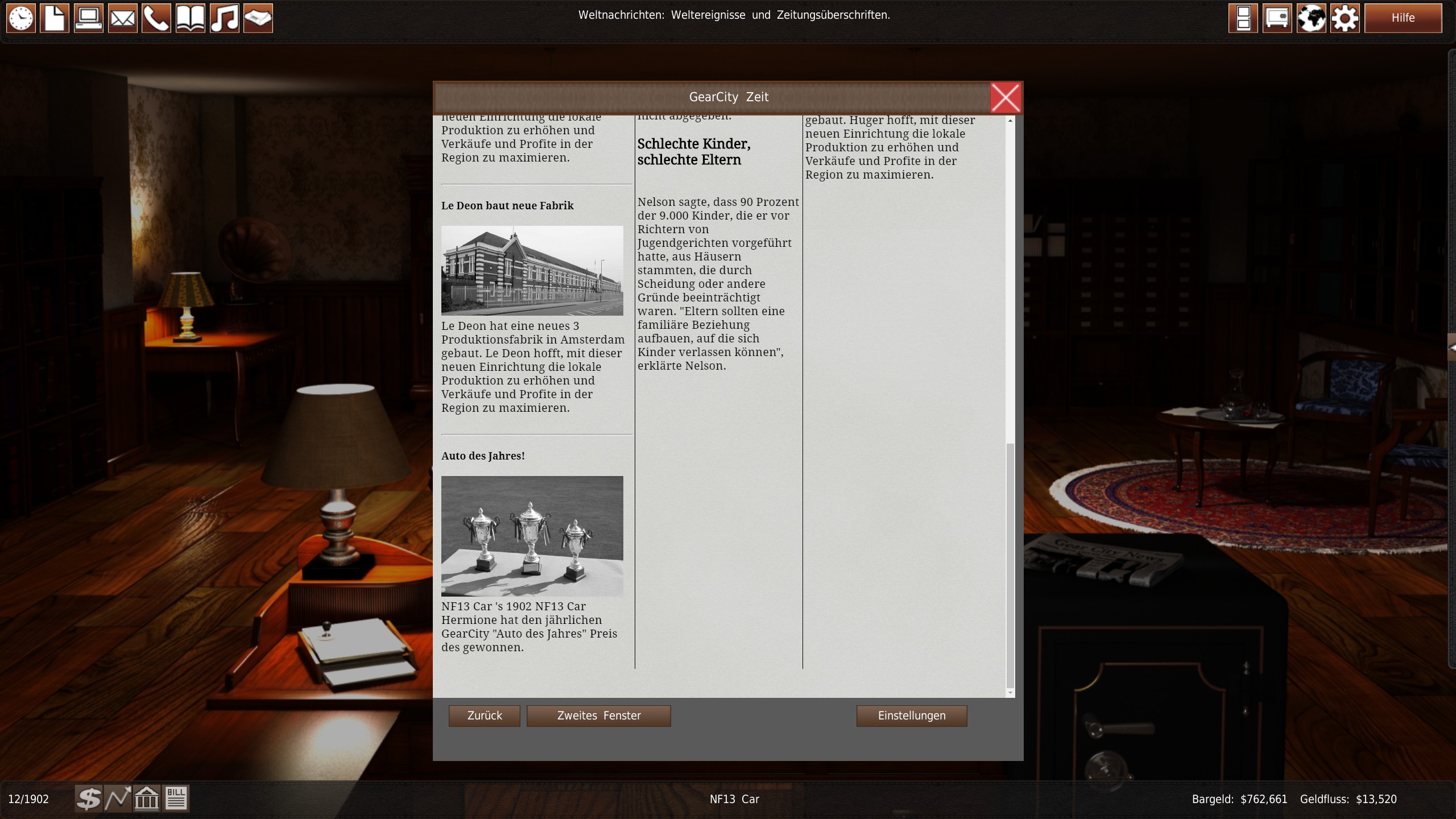
Task: Click the Hilfe button
Action: pyautogui.click(x=1403, y=18)
